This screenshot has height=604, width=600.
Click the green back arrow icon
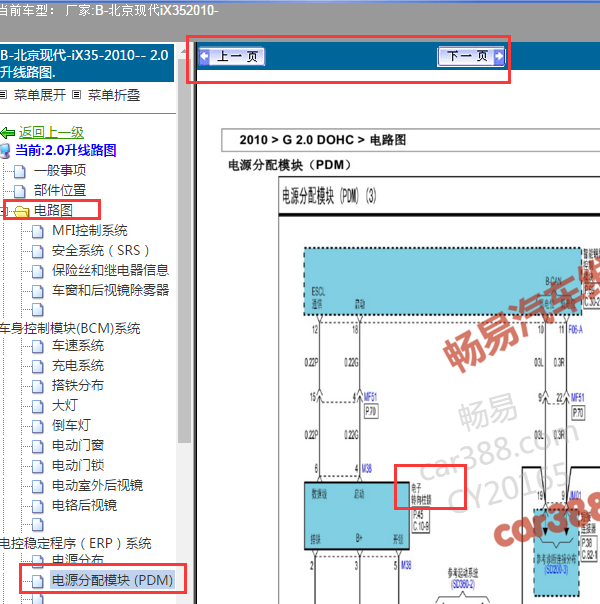tap(8, 133)
